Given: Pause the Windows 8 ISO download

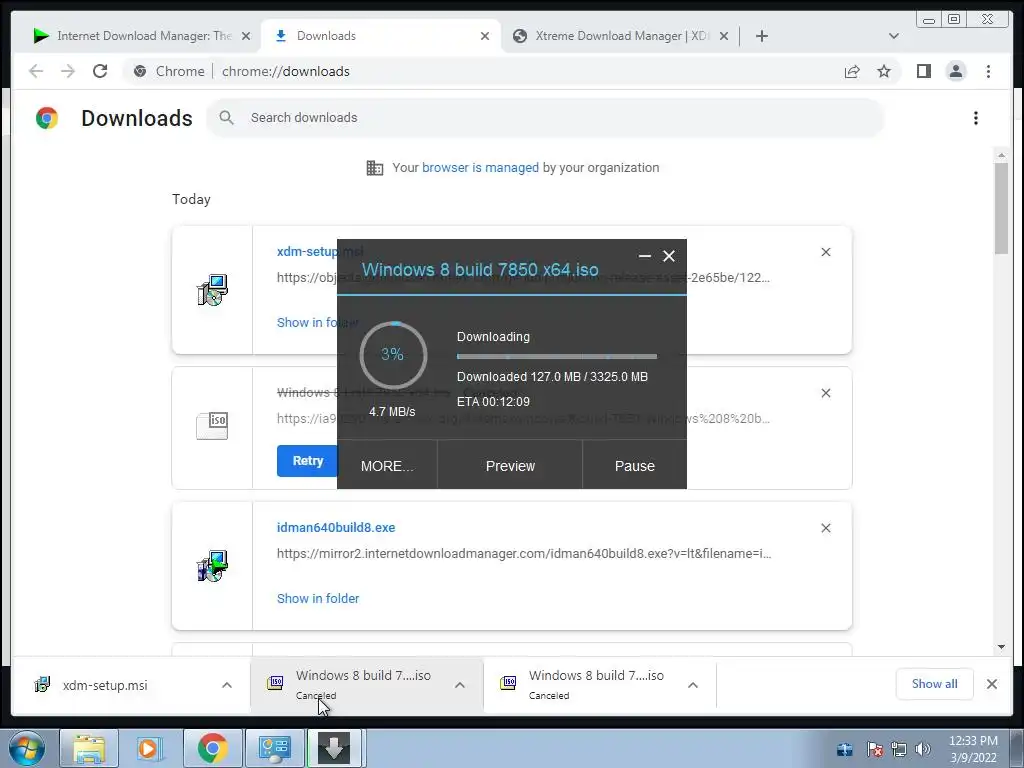Looking at the screenshot, I should 634,466.
